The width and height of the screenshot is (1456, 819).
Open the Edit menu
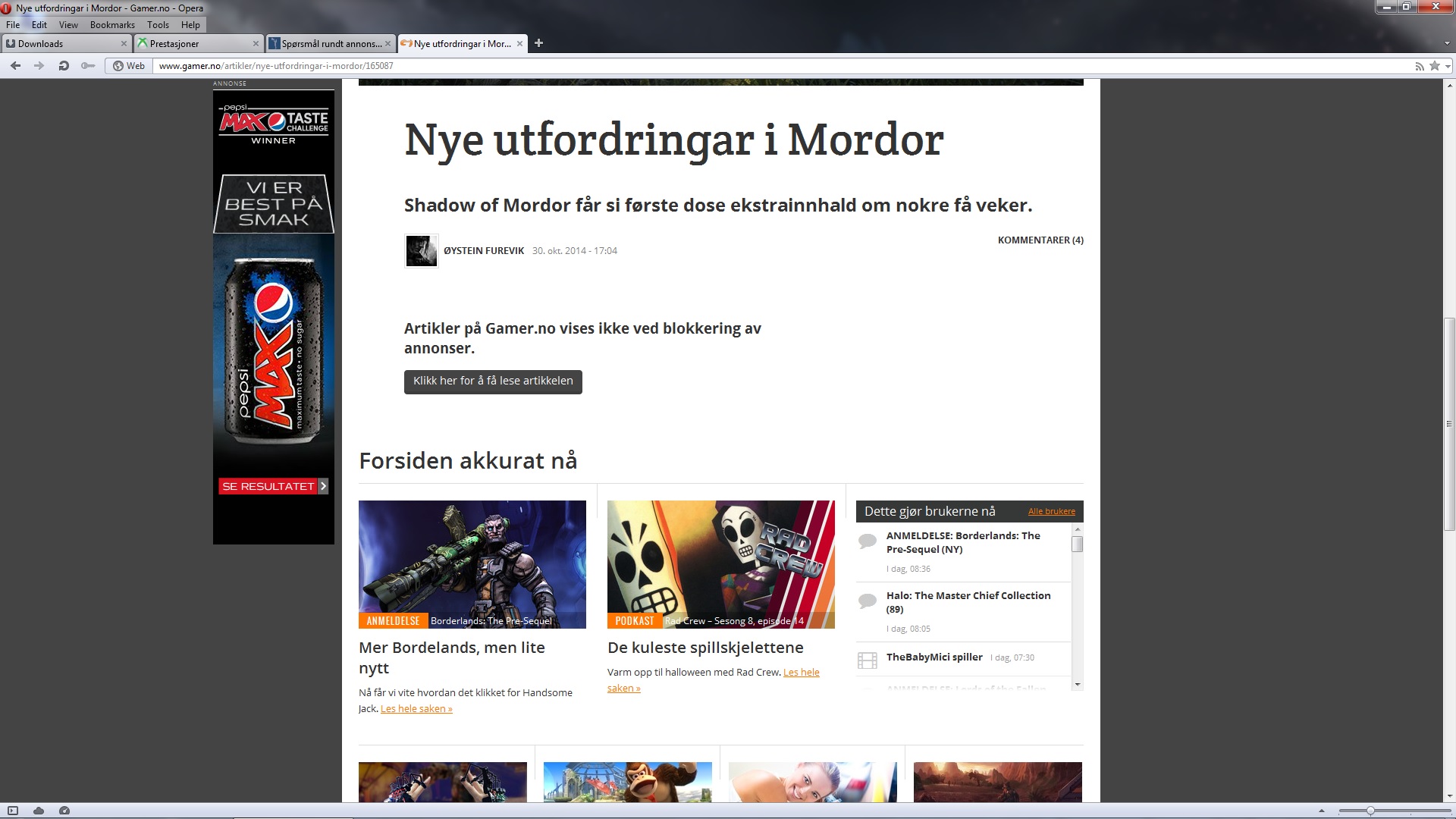[x=39, y=25]
